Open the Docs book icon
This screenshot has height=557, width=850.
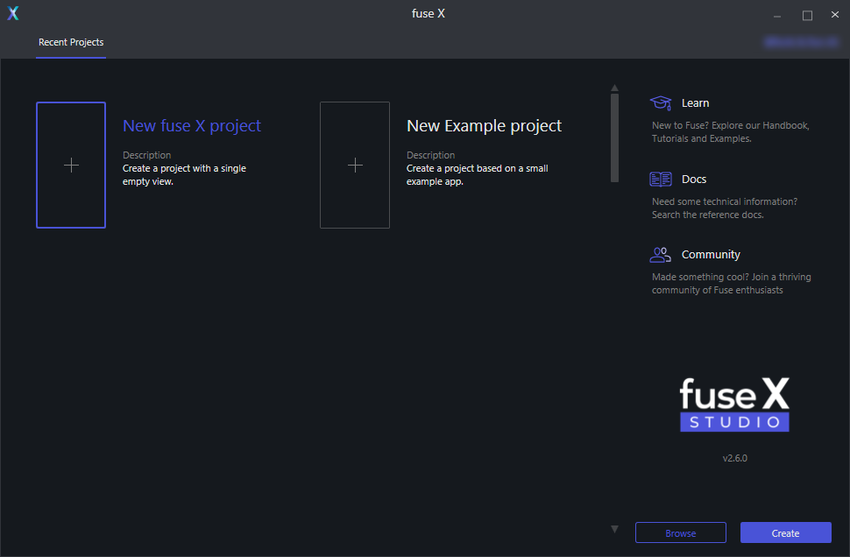660,179
